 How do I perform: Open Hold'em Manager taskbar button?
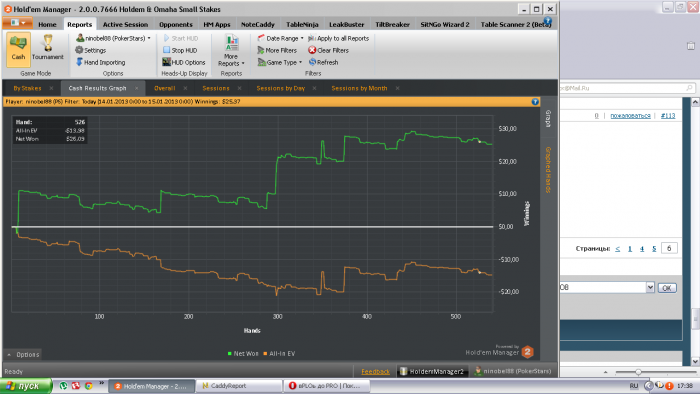click(151, 386)
